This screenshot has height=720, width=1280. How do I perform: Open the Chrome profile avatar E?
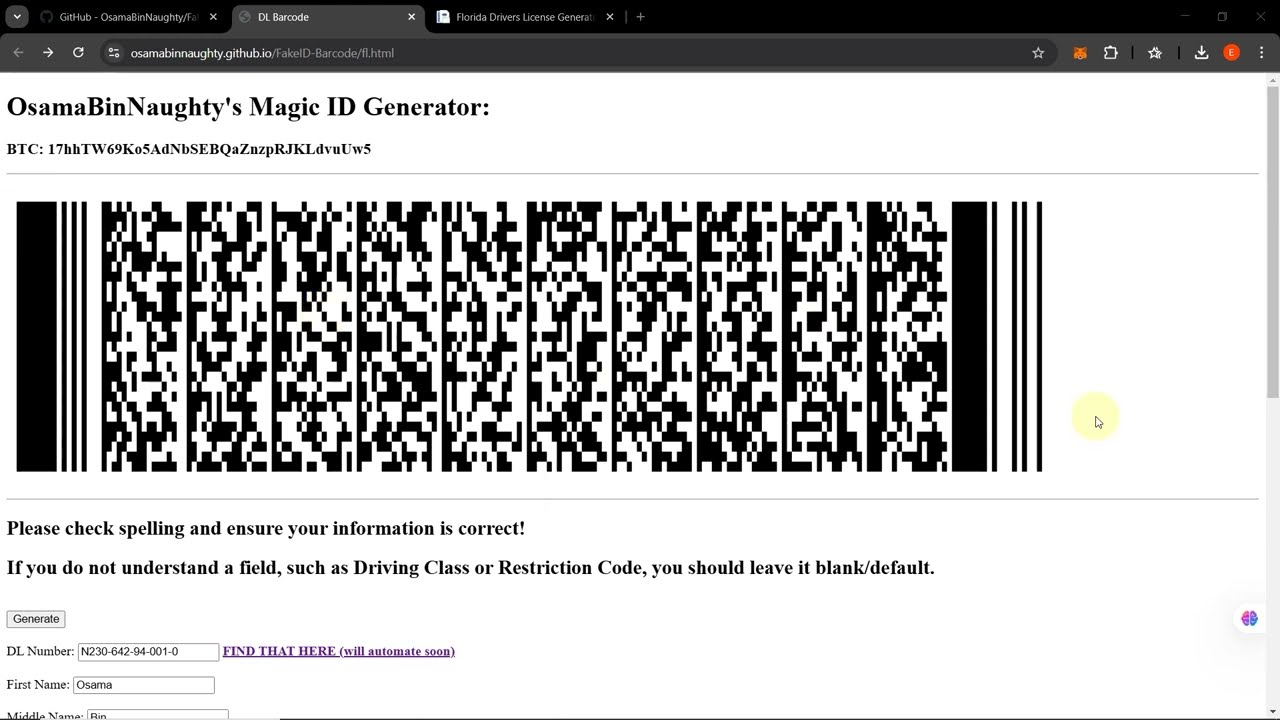click(1232, 53)
